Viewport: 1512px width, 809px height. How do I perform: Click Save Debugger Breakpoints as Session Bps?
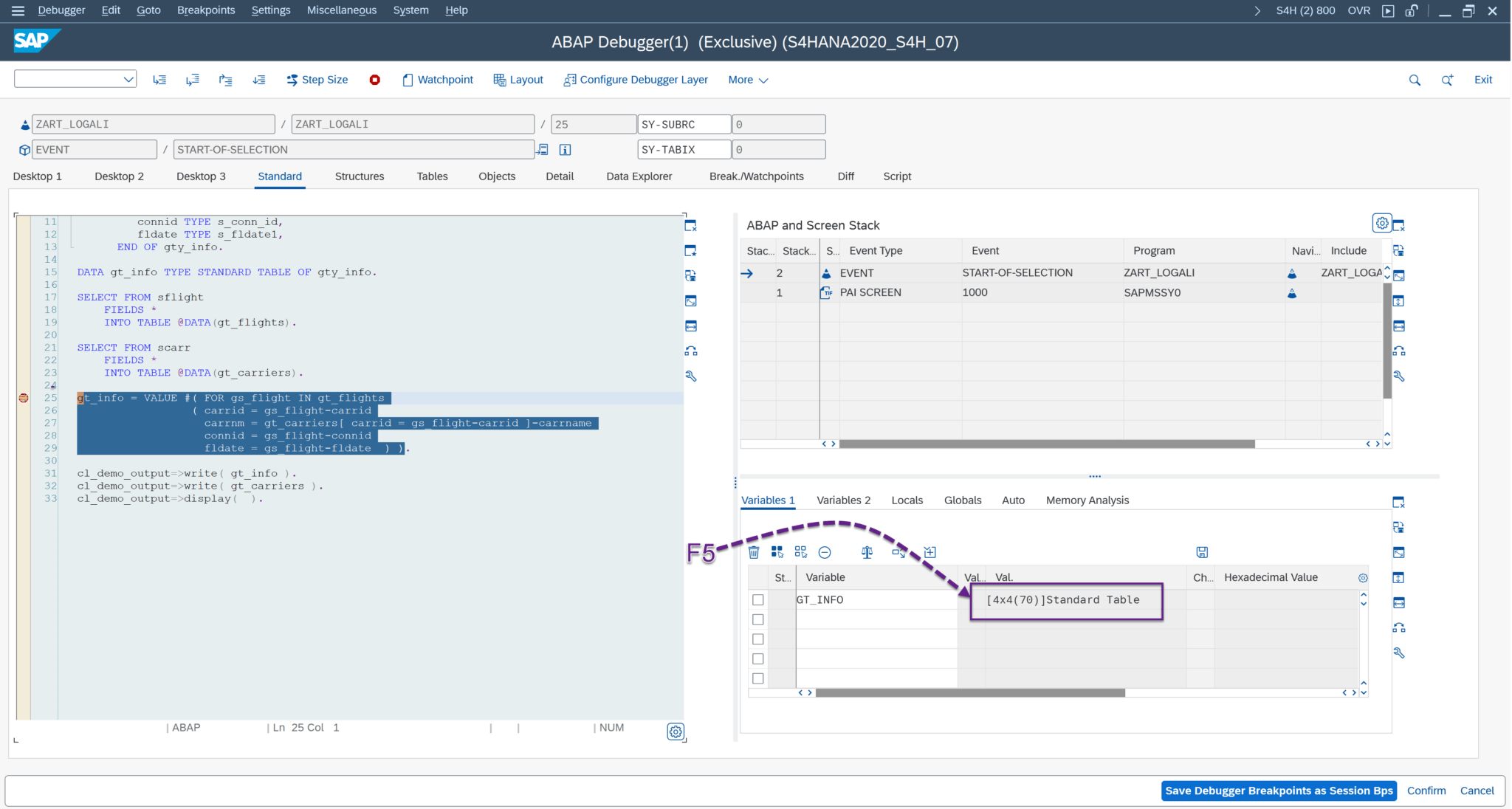tap(1279, 791)
